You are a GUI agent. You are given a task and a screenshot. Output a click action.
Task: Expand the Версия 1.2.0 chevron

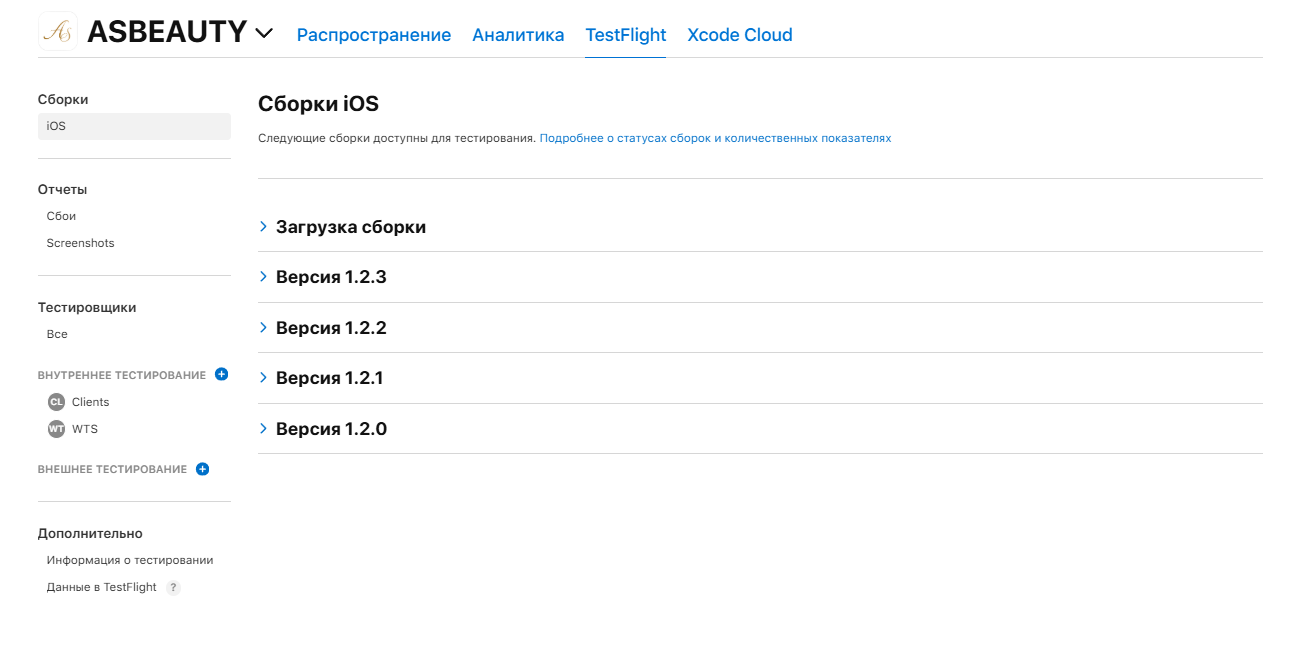[264, 429]
